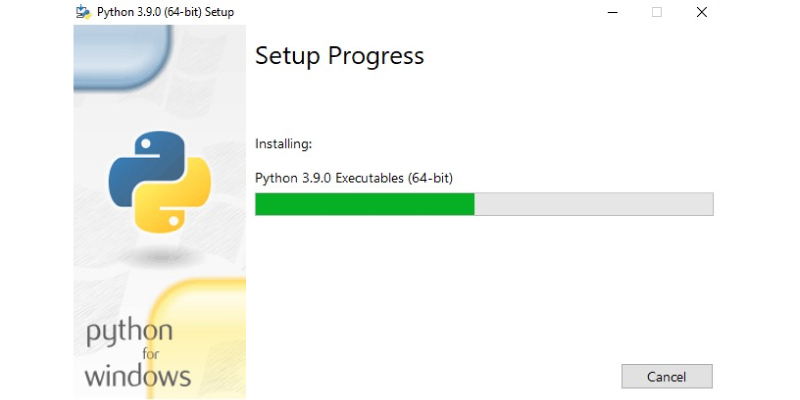Click the Installing: label
This screenshot has width=800, height=400.
[x=283, y=144]
